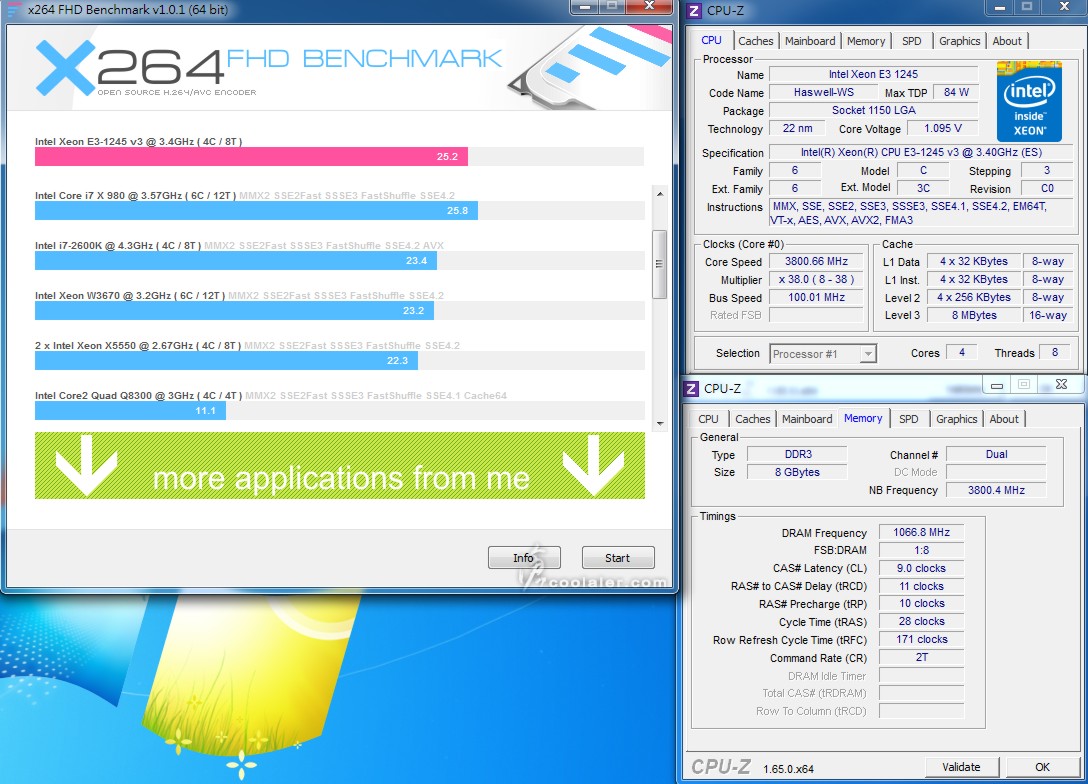Screen dimensions: 1088x784
Task: Click the Specification field in CPU-Z
Action: [x=921, y=153]
